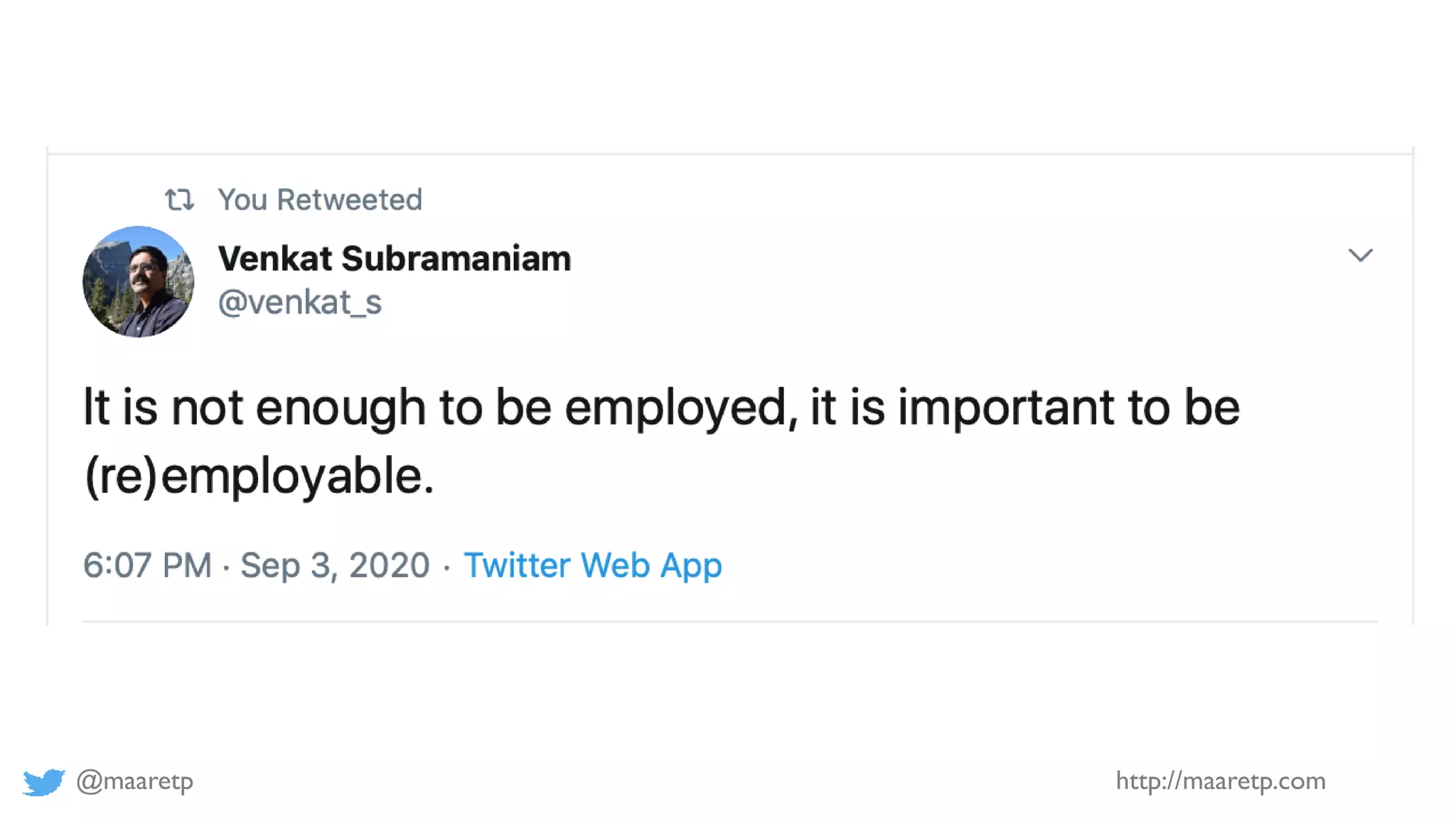Viewport: 1456px width, 819px height.
Task: Click the word "Retweeted" above the author
Action: [x=349, y=200]
